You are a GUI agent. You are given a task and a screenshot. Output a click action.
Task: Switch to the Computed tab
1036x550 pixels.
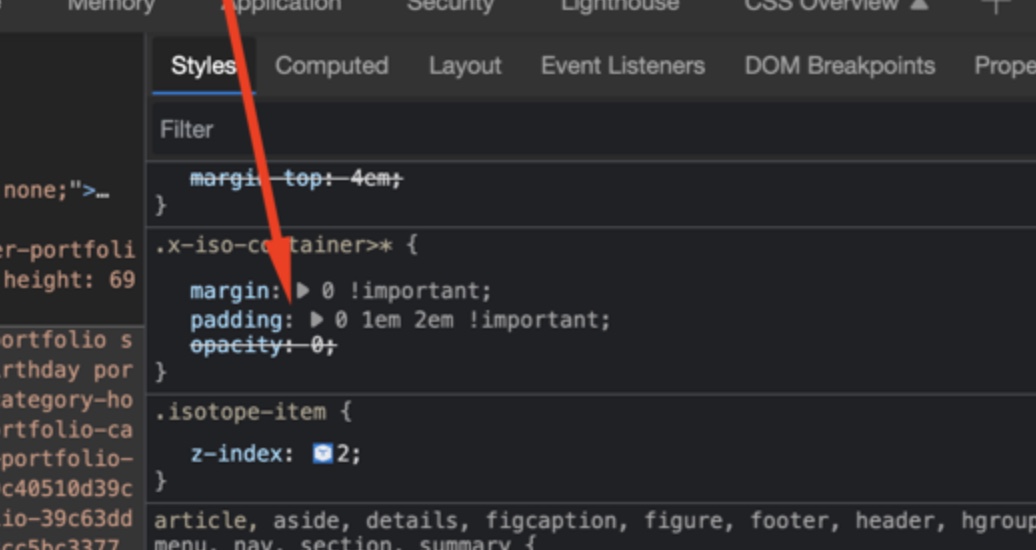pos(331,66)
